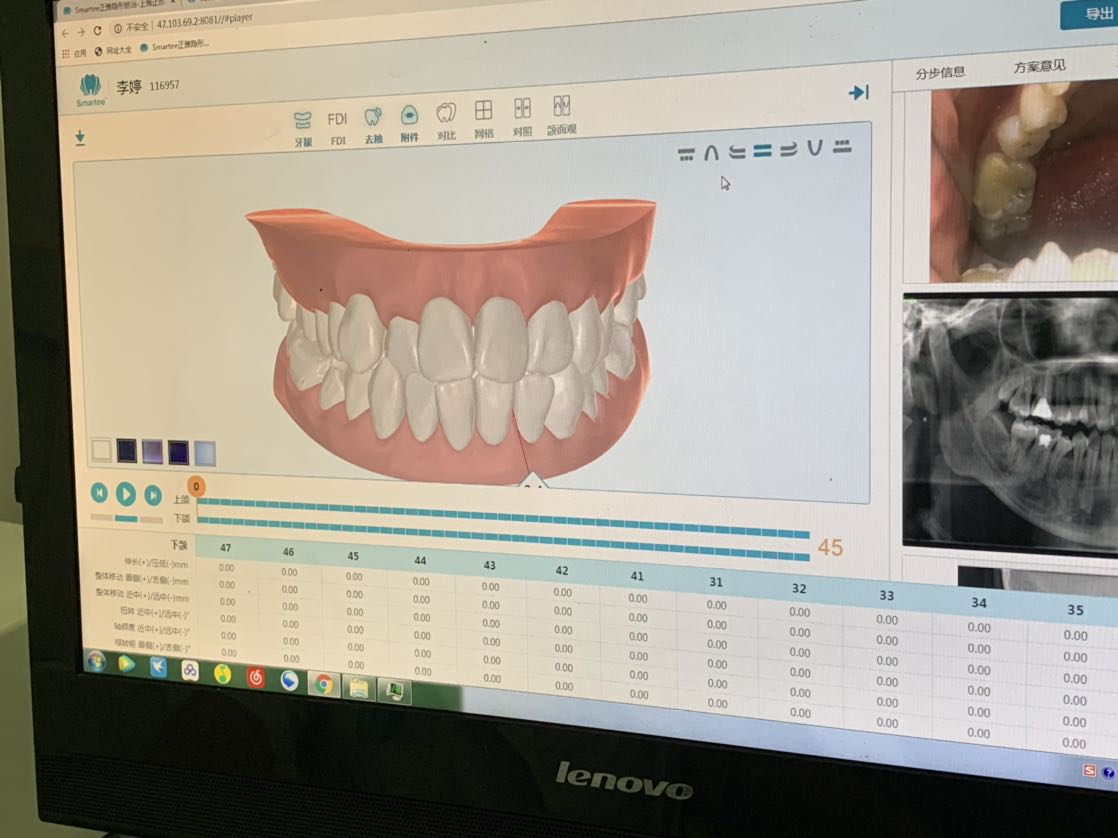Select the deep indigo background swatch

tap(178, 453)
